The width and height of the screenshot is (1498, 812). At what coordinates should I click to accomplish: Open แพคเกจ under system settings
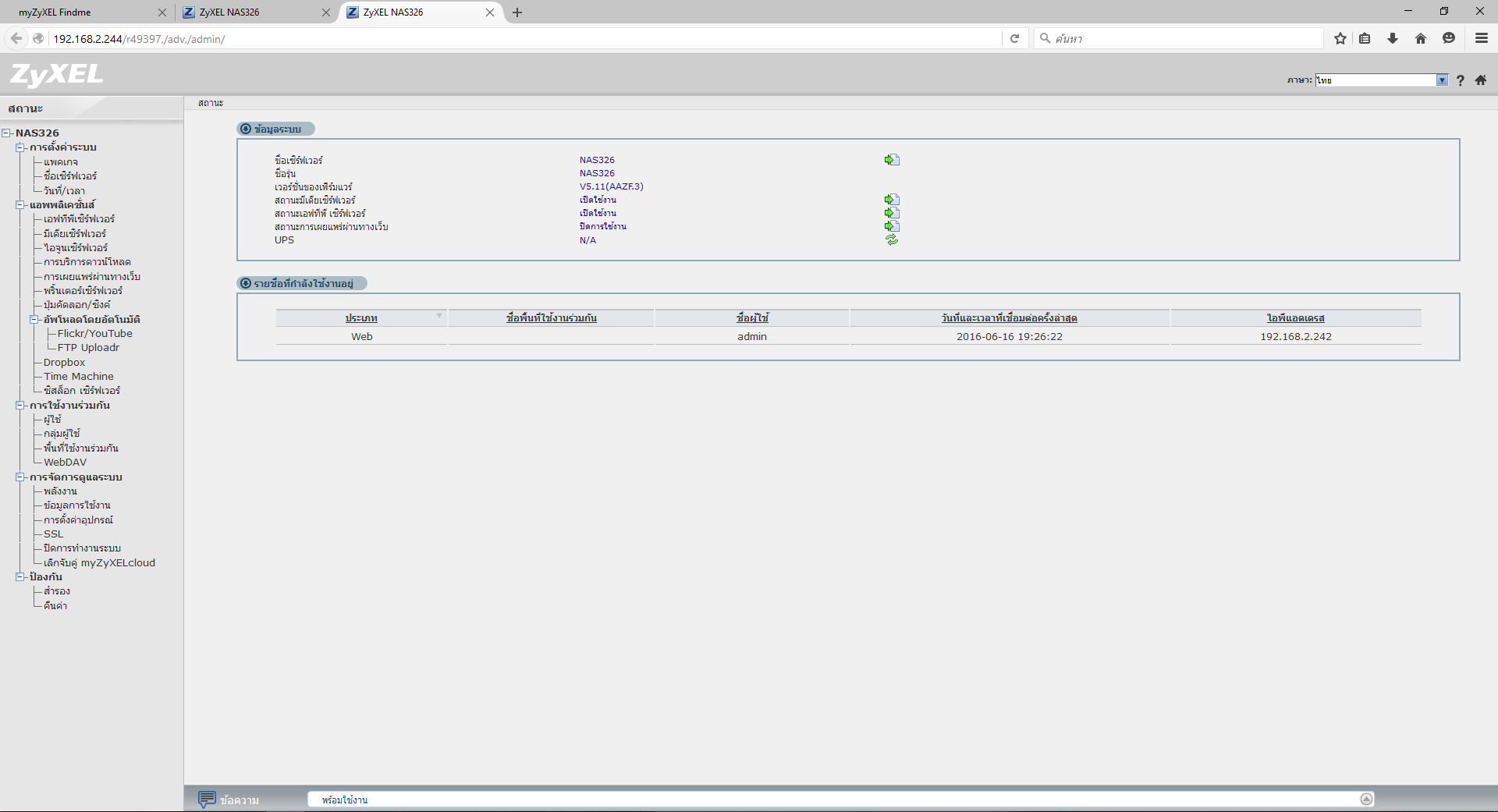point(61,162)
